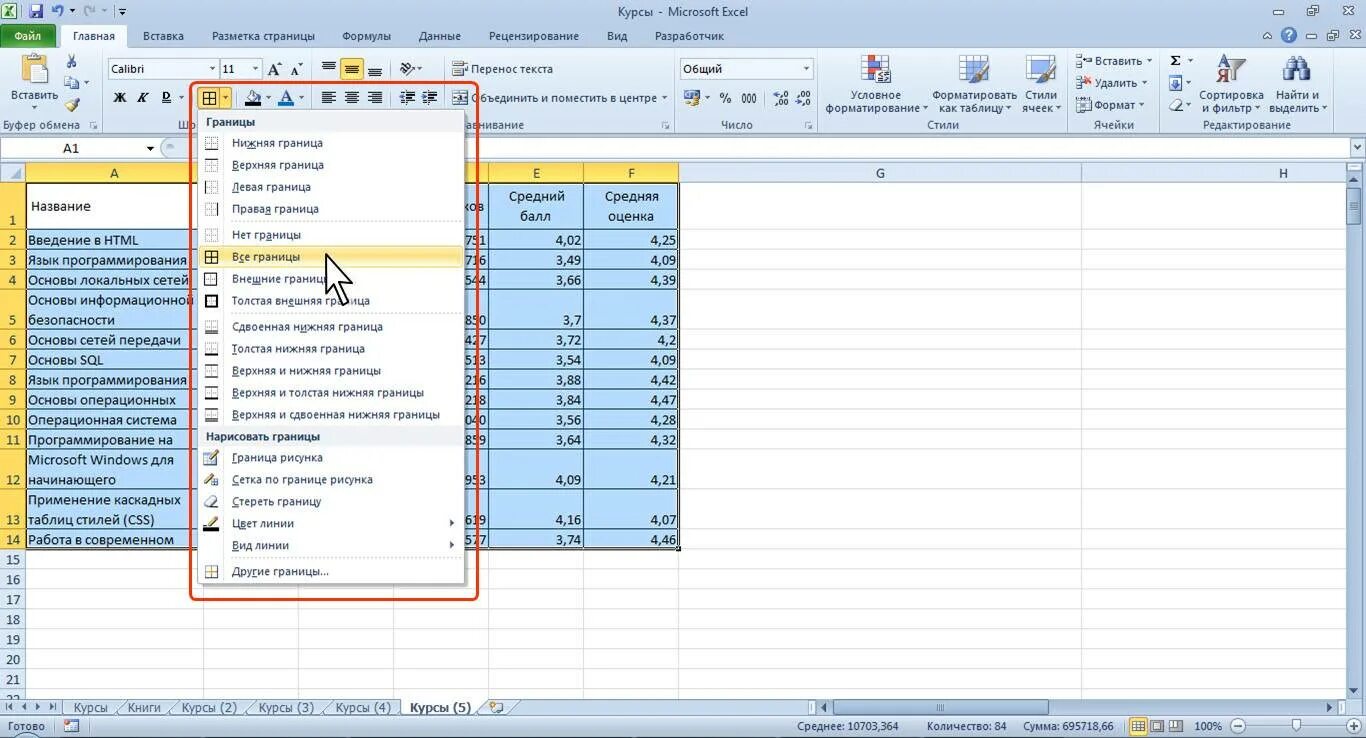1366x738 pixels.
Task: Expand Вид линии submenu
Action: [331, 546]
